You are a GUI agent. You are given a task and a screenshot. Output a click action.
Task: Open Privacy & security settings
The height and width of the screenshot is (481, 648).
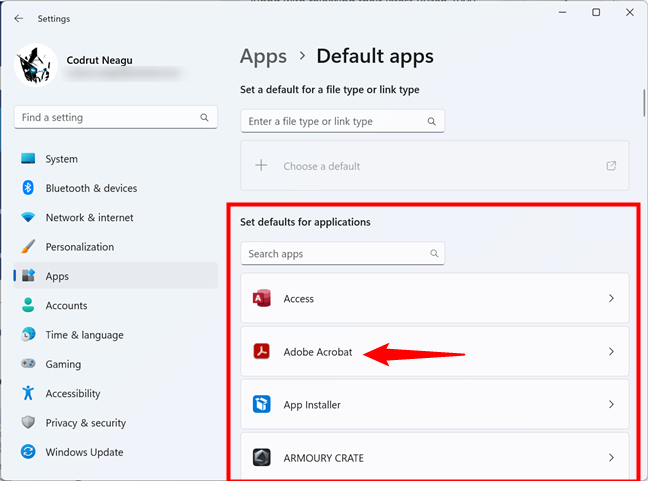(116, 423)
